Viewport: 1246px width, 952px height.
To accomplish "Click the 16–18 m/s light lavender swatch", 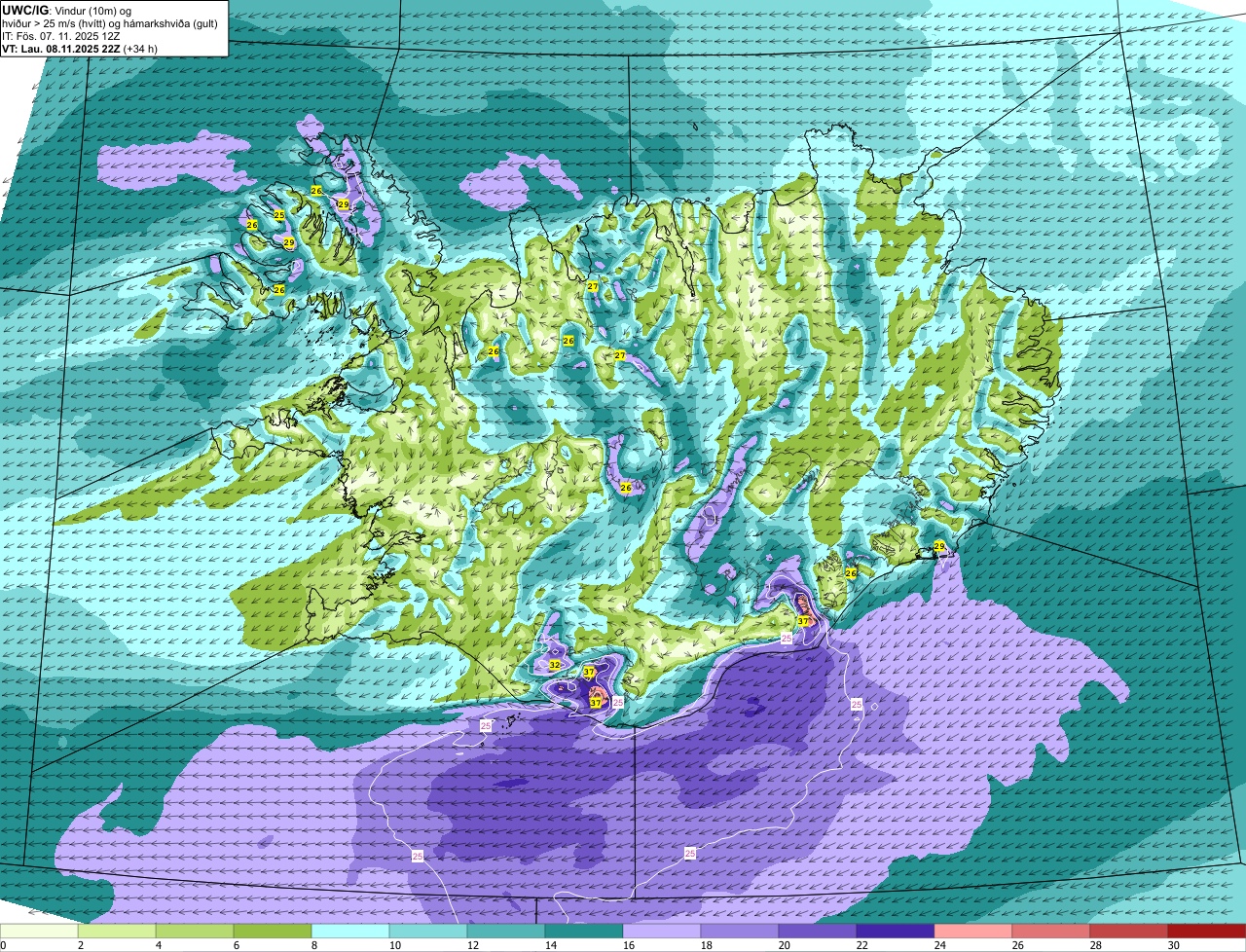I will [662, 932].
